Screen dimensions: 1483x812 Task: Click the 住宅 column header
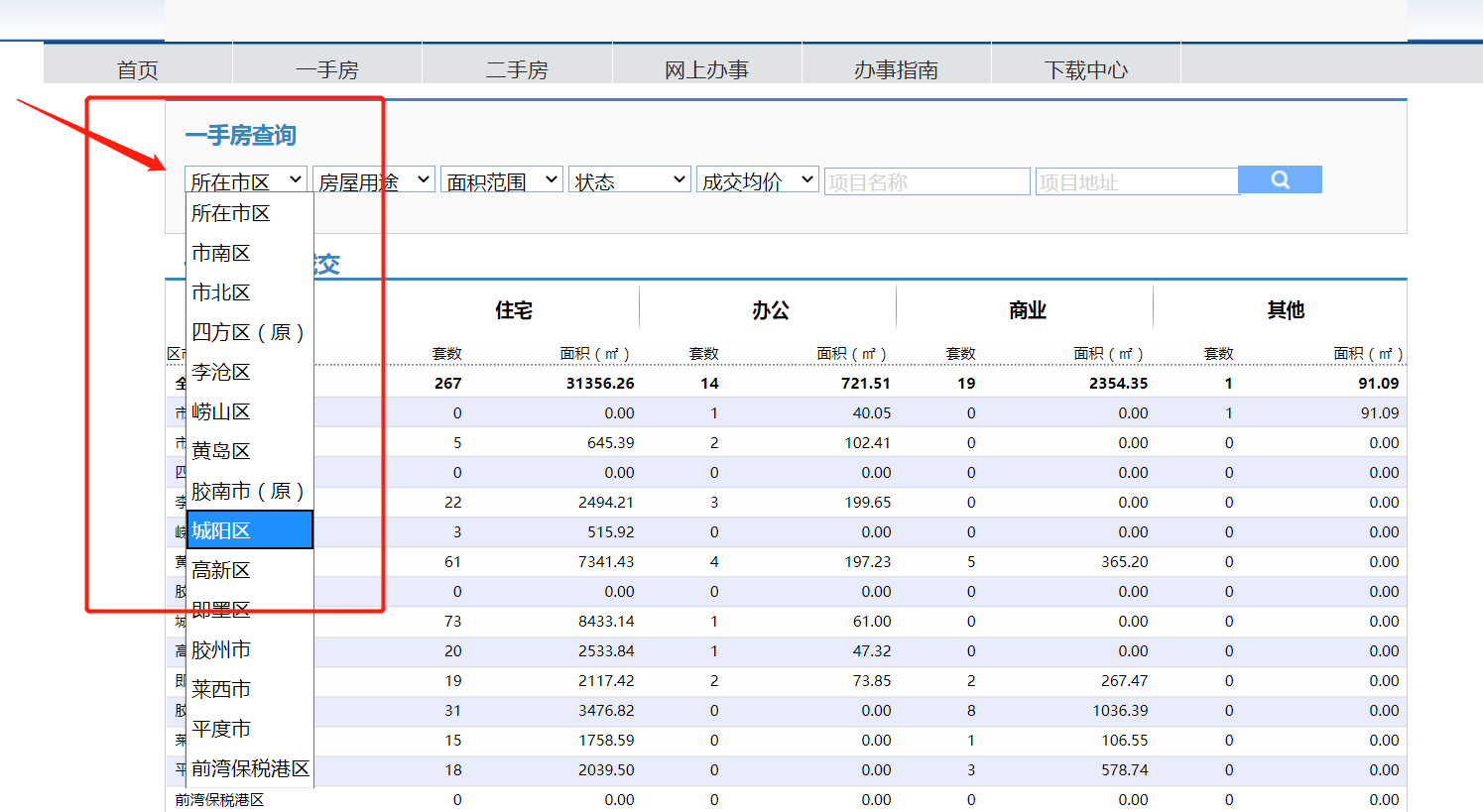(514, 310)
